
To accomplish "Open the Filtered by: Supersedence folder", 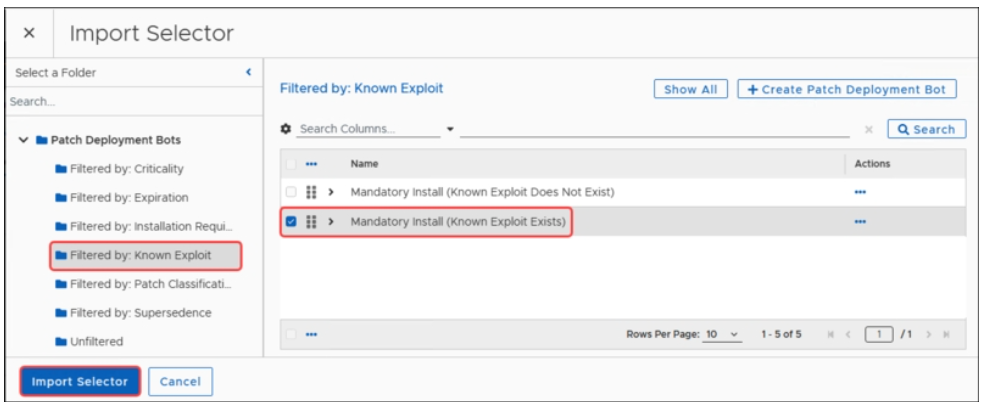I will pos(140,313).
